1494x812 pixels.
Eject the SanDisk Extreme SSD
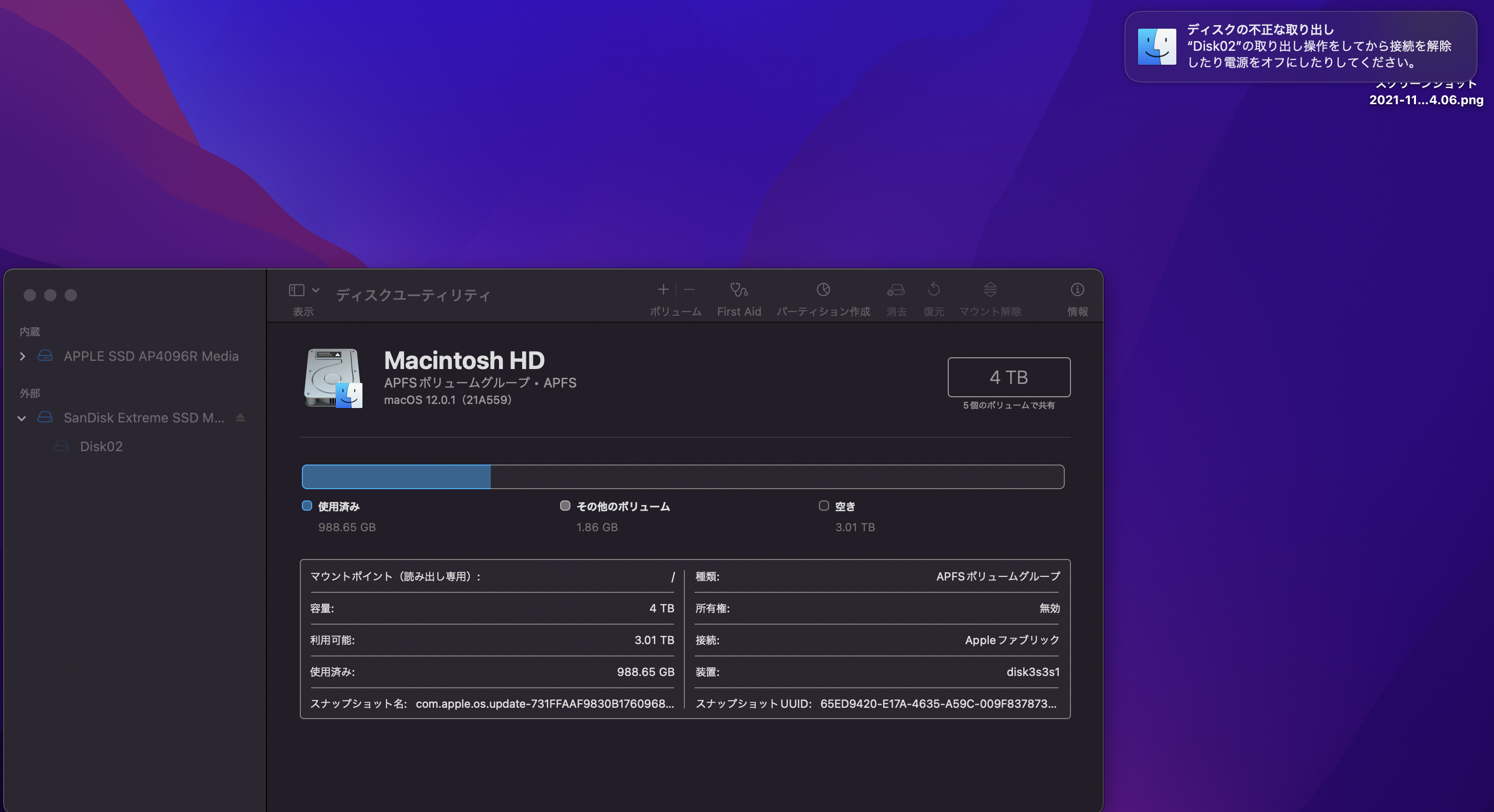pos(240,418)
